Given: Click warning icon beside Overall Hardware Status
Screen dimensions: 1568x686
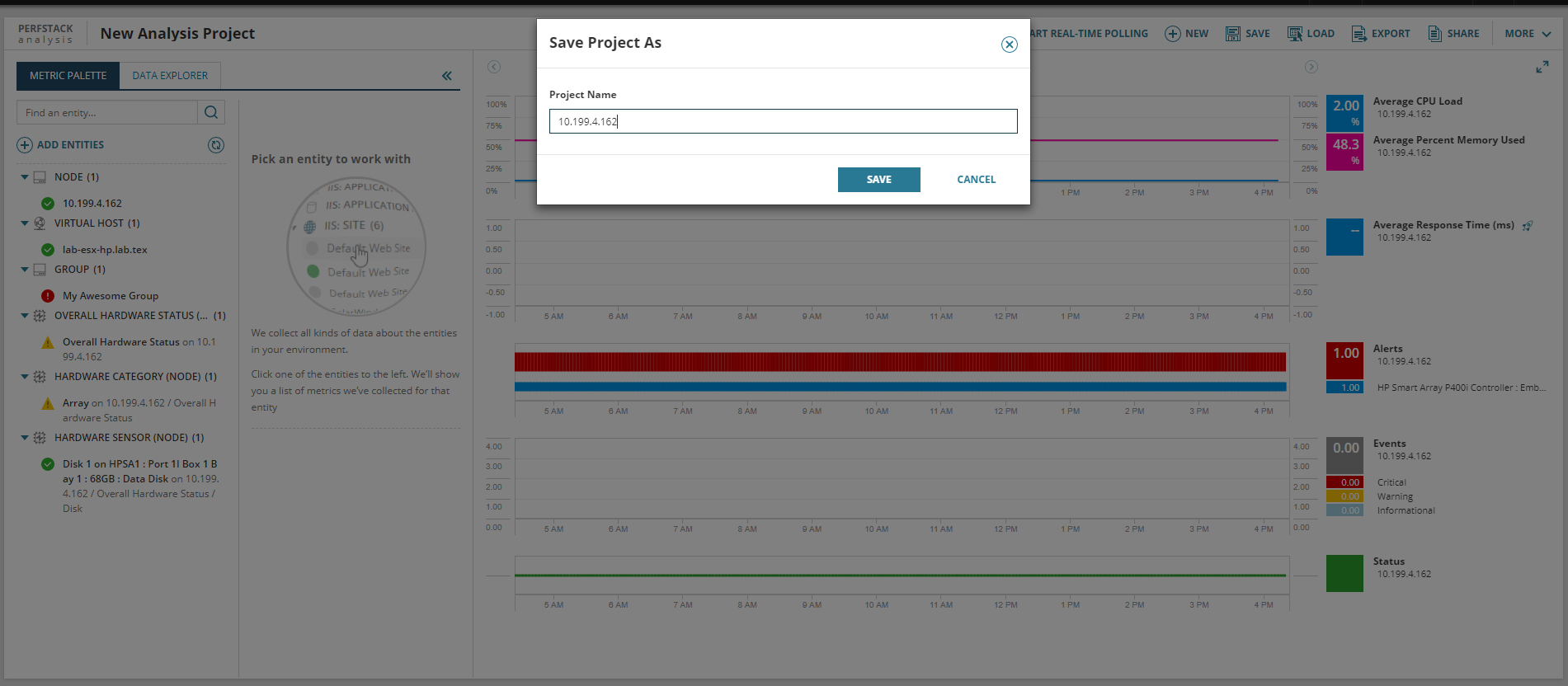Looking at the screenshot, I should point(48,342).
